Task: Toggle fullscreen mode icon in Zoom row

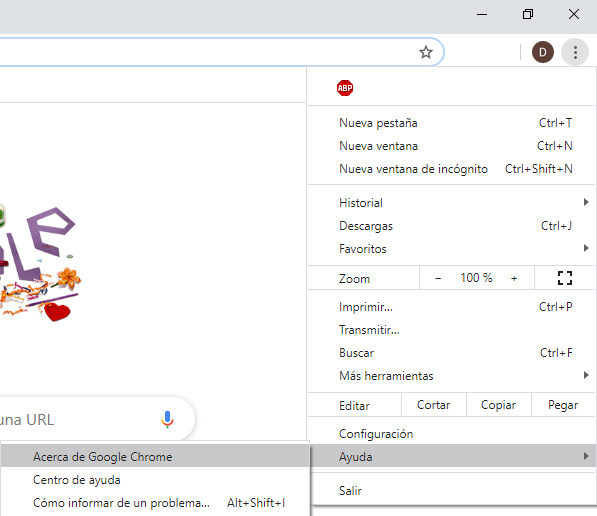Action: click(x=565, y=278)
